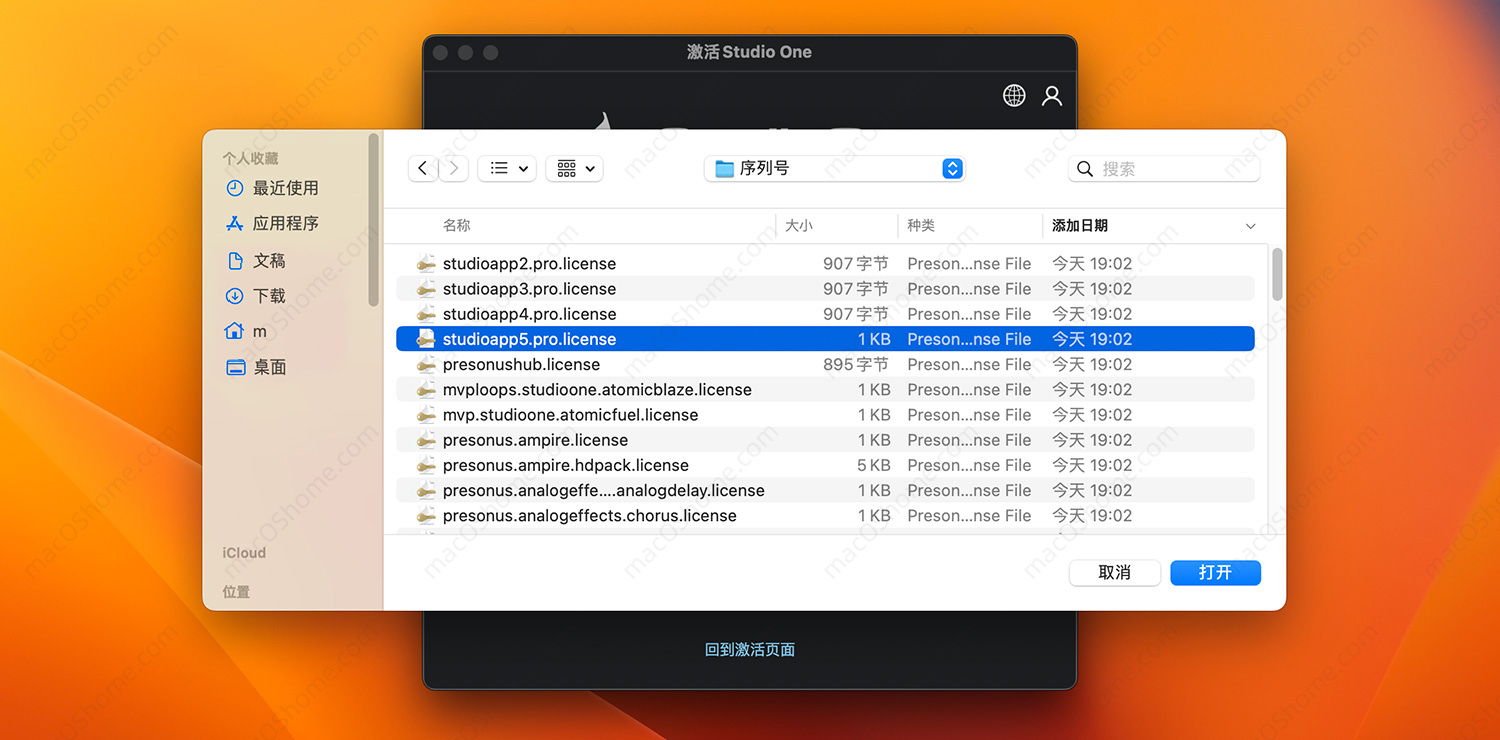Select file presonushub.license
Image resolution: width=1500 pixels, height=740 pixels.
[825, 365]
